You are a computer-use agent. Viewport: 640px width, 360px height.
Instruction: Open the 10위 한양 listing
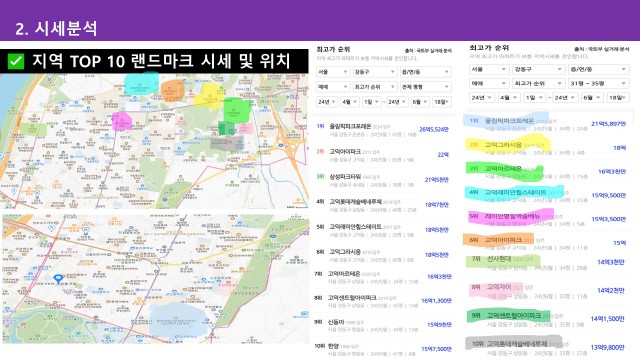click(383, 349)
